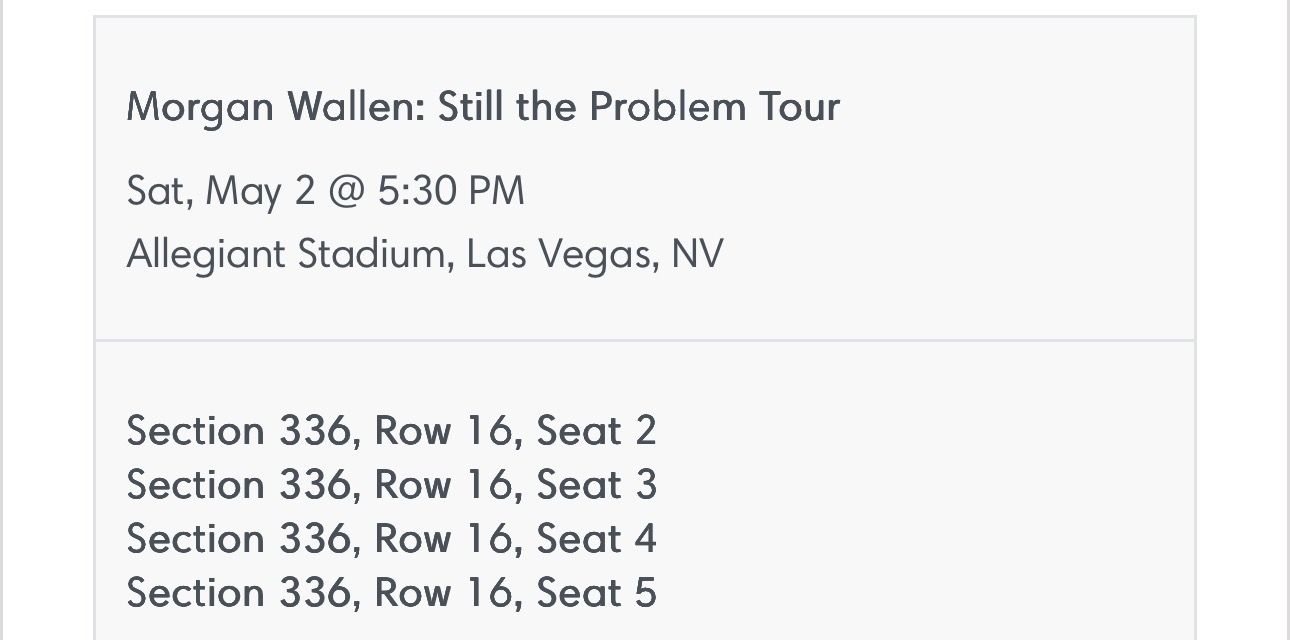1290x640 pixels.
Task: Click 'Section 336' in the first ticket row
Action: (238, 431)
